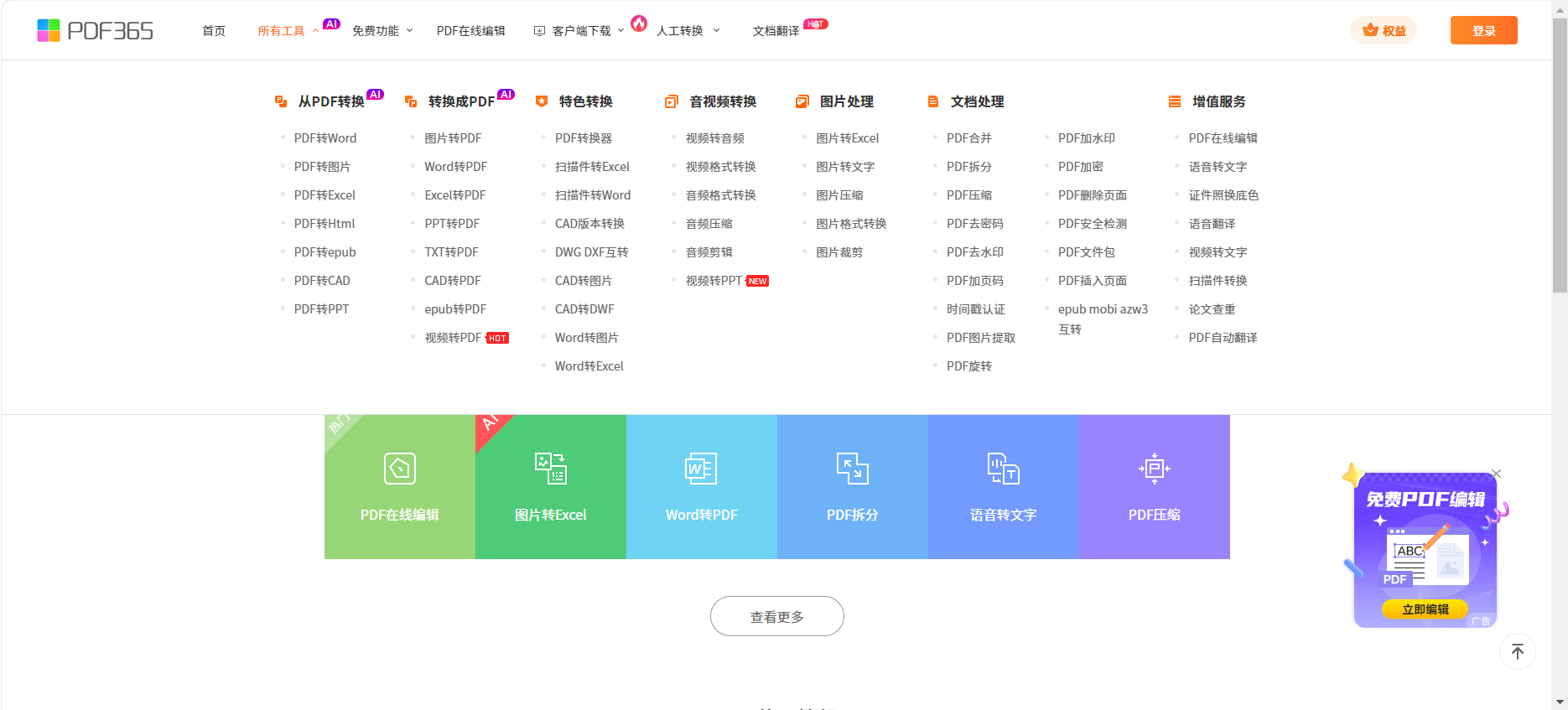1568x710 pixels.
Task: Click the orange 登录 button
Action: 1483,31
